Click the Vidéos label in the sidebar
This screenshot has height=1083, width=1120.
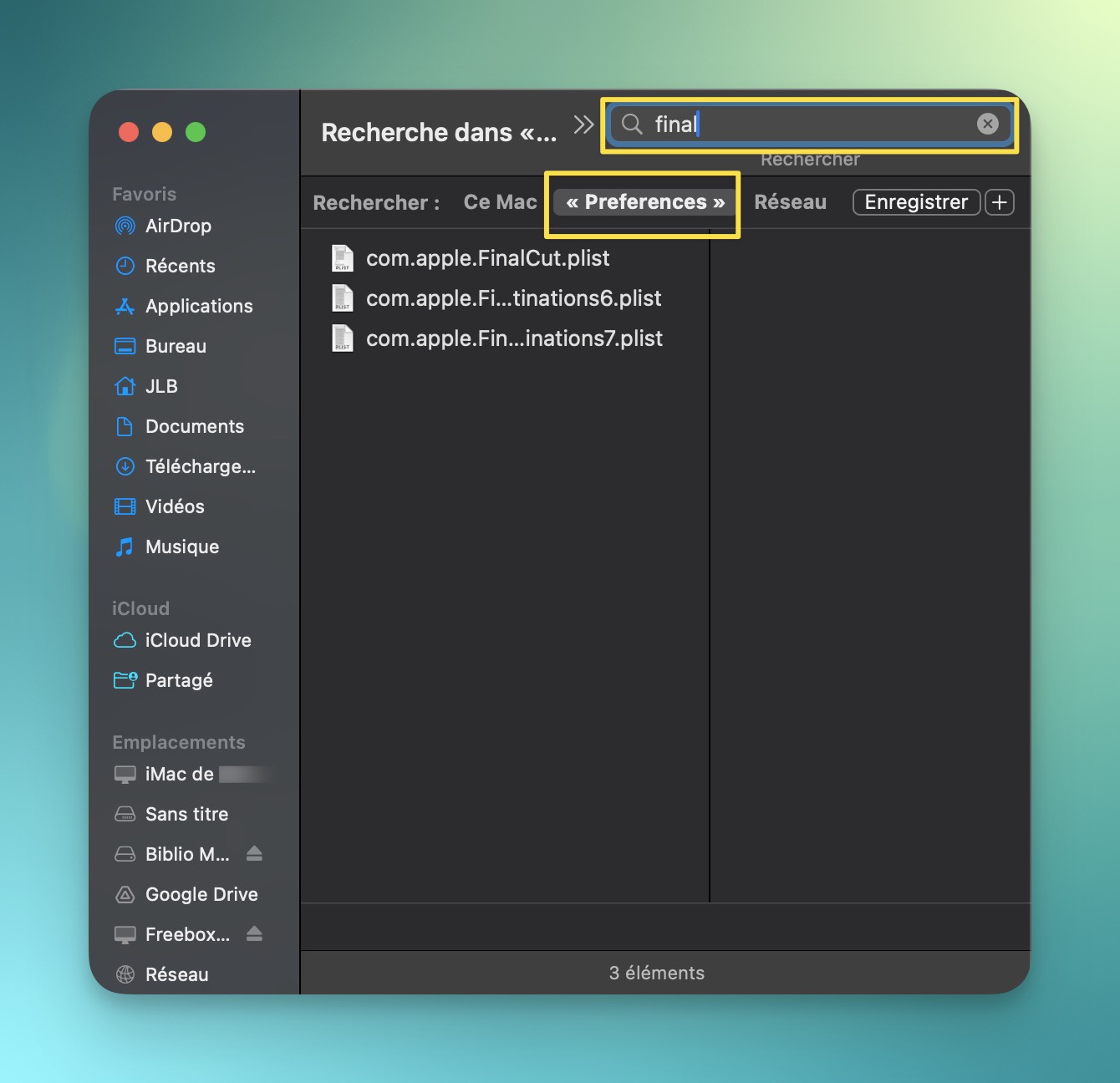(x=175, y=506)
